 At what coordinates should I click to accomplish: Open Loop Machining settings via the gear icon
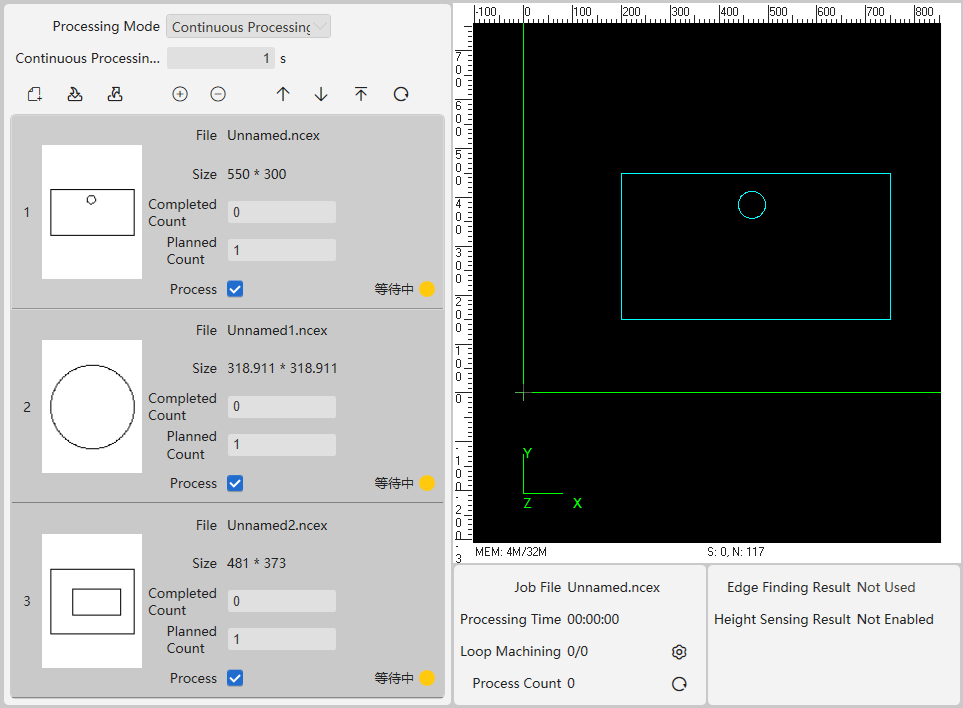679,652
